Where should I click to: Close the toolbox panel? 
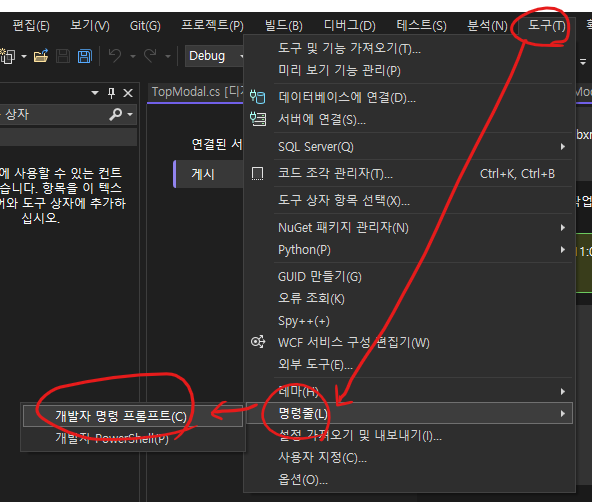128,93
